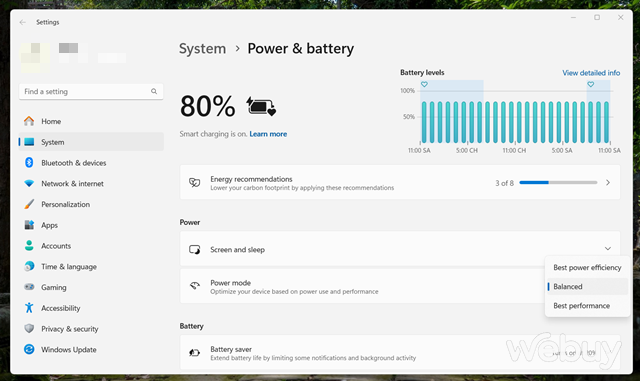640x381 pixels.
Task: Click the left heart marker on battery chart
Action: [424, 85]
